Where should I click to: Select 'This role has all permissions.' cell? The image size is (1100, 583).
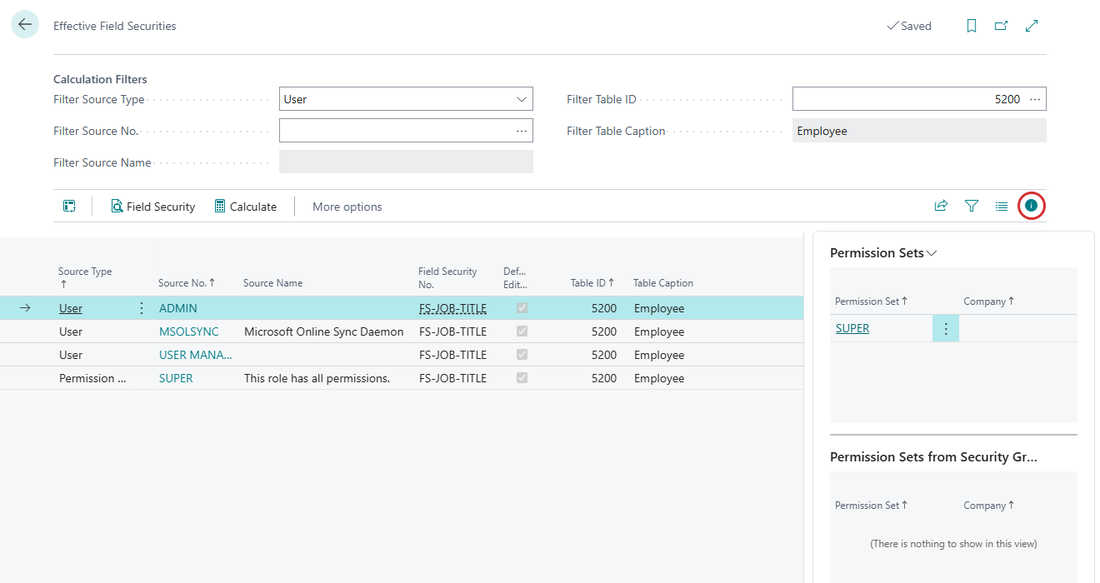(317, 377)
